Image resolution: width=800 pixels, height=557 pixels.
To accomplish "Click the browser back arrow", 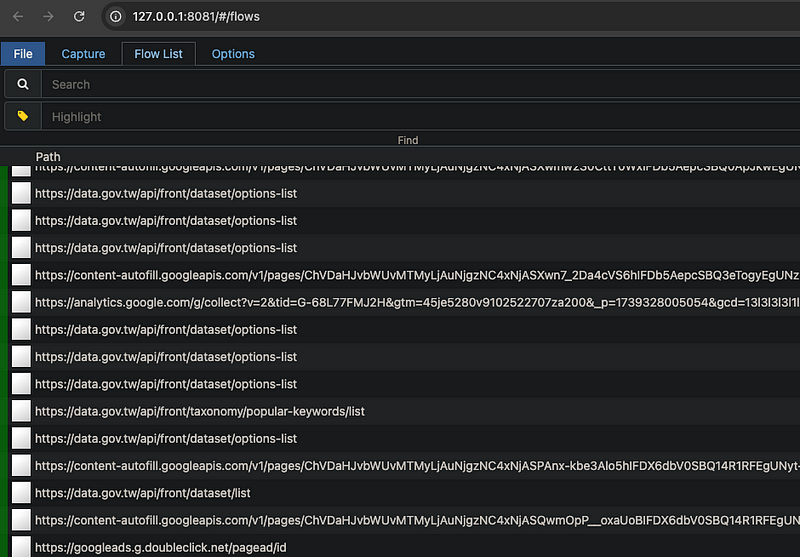I will pos(17,16).
